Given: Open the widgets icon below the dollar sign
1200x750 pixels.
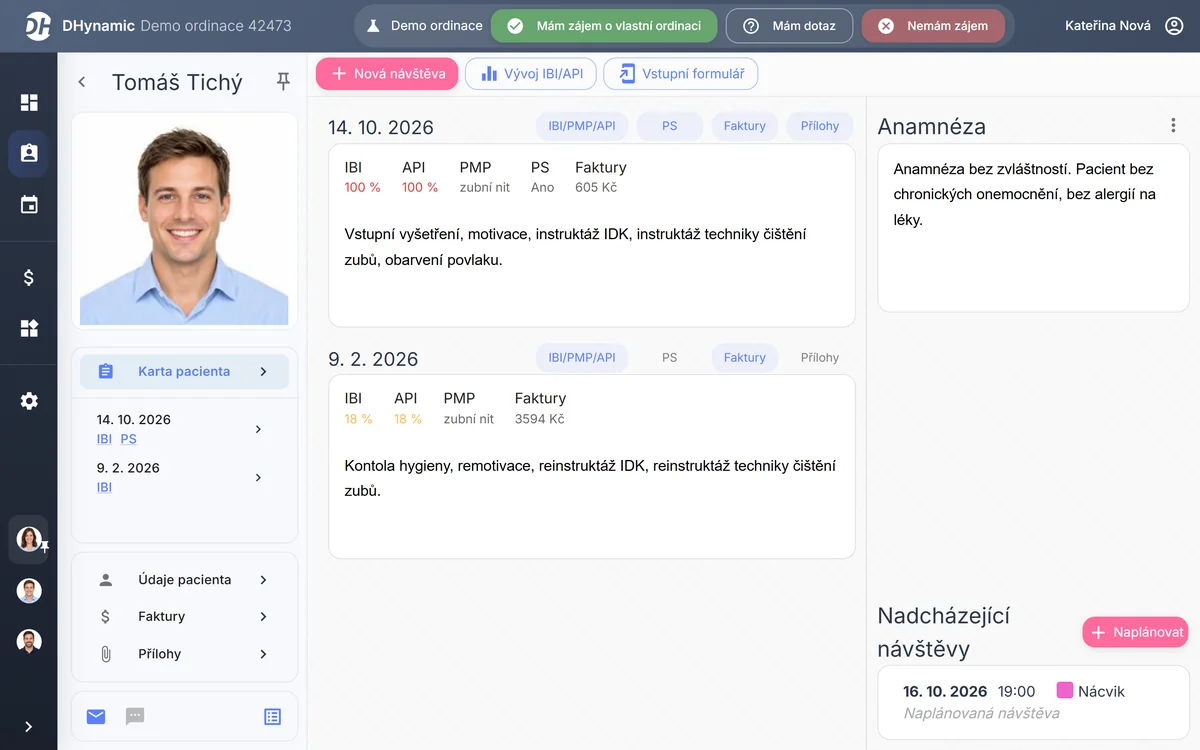Looking at the screenshot, I should [x=29, y=328].
